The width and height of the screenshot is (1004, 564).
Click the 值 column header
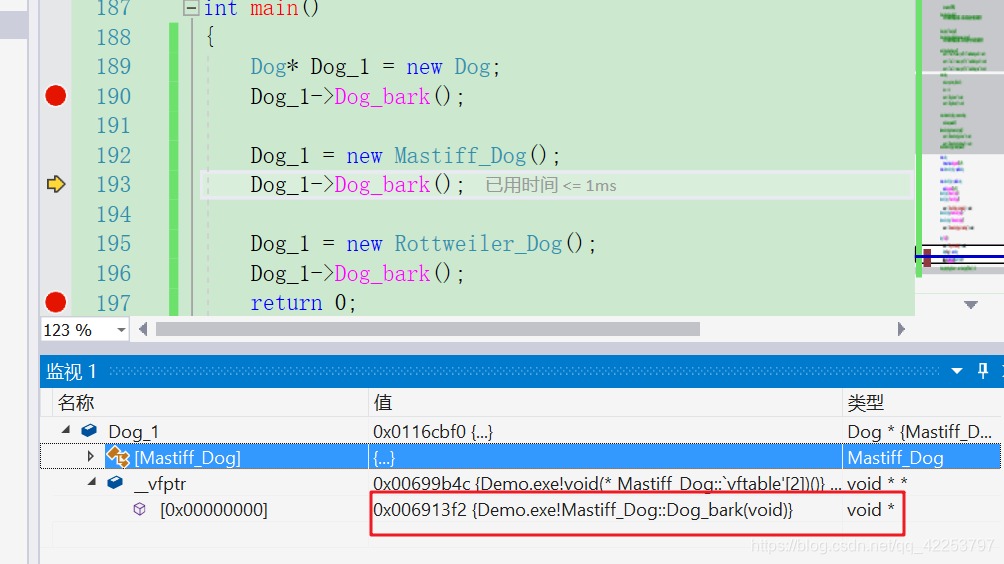(x=382, y=403)
